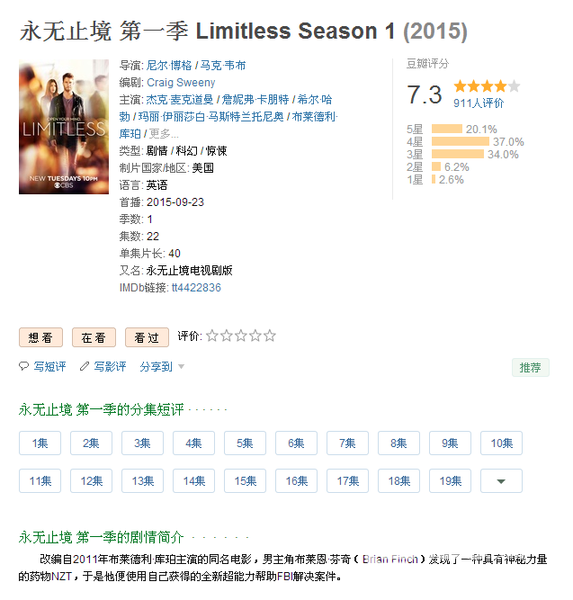Open the 911人评价 ratings link

point(478,103)
